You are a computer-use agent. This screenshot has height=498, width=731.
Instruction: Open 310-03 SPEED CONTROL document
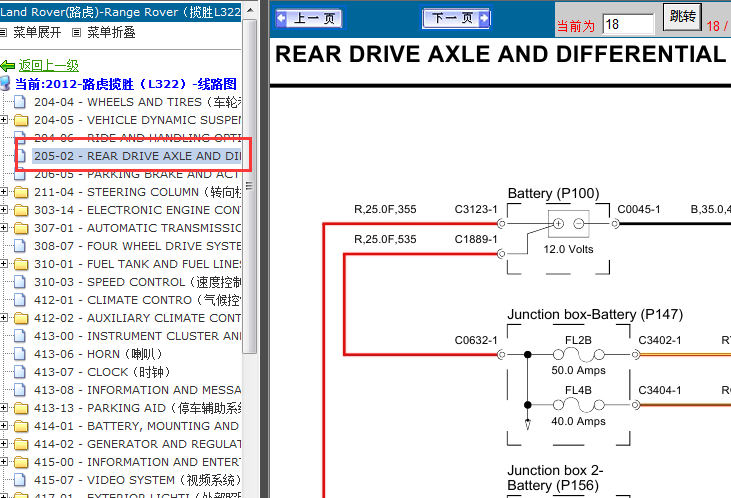tap(138, 282)
